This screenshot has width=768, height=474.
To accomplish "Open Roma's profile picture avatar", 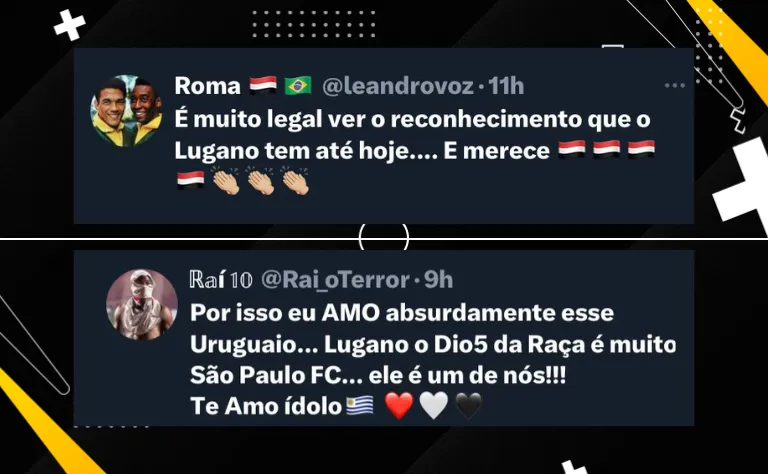I will click(126, 111).
